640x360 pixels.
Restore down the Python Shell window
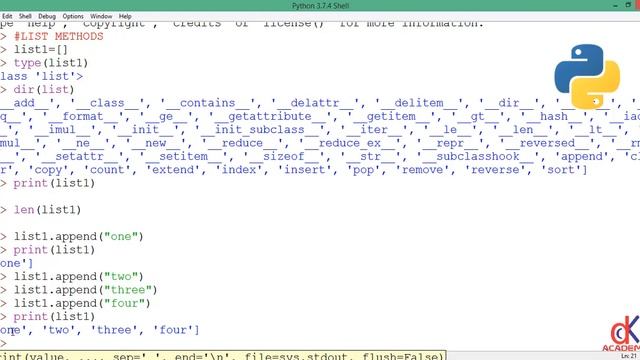628,5
